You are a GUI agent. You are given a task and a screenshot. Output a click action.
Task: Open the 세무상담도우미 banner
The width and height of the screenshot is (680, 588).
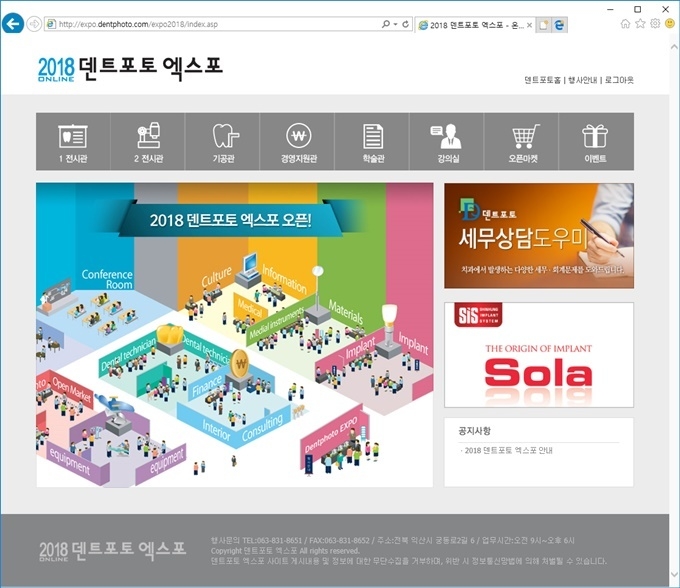pyautogui.click(x=539, y=235)
